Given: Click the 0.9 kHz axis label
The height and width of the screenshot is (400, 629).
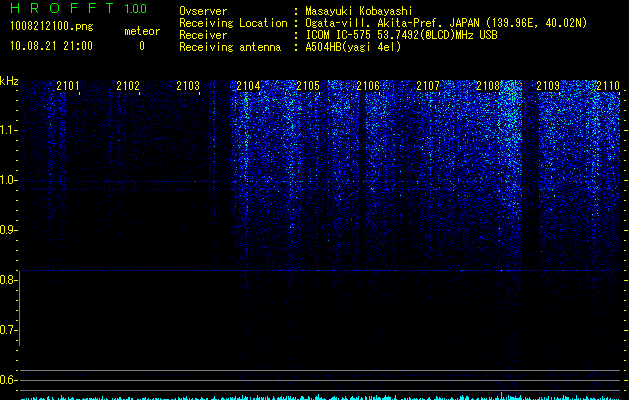Looking at the screenshot, I should pyautogui.click(x=8, y=230).
